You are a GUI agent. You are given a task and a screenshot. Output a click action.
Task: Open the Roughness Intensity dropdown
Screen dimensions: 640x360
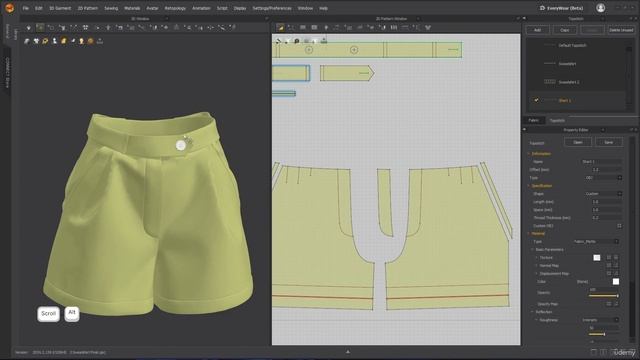(x=601, y=320)
